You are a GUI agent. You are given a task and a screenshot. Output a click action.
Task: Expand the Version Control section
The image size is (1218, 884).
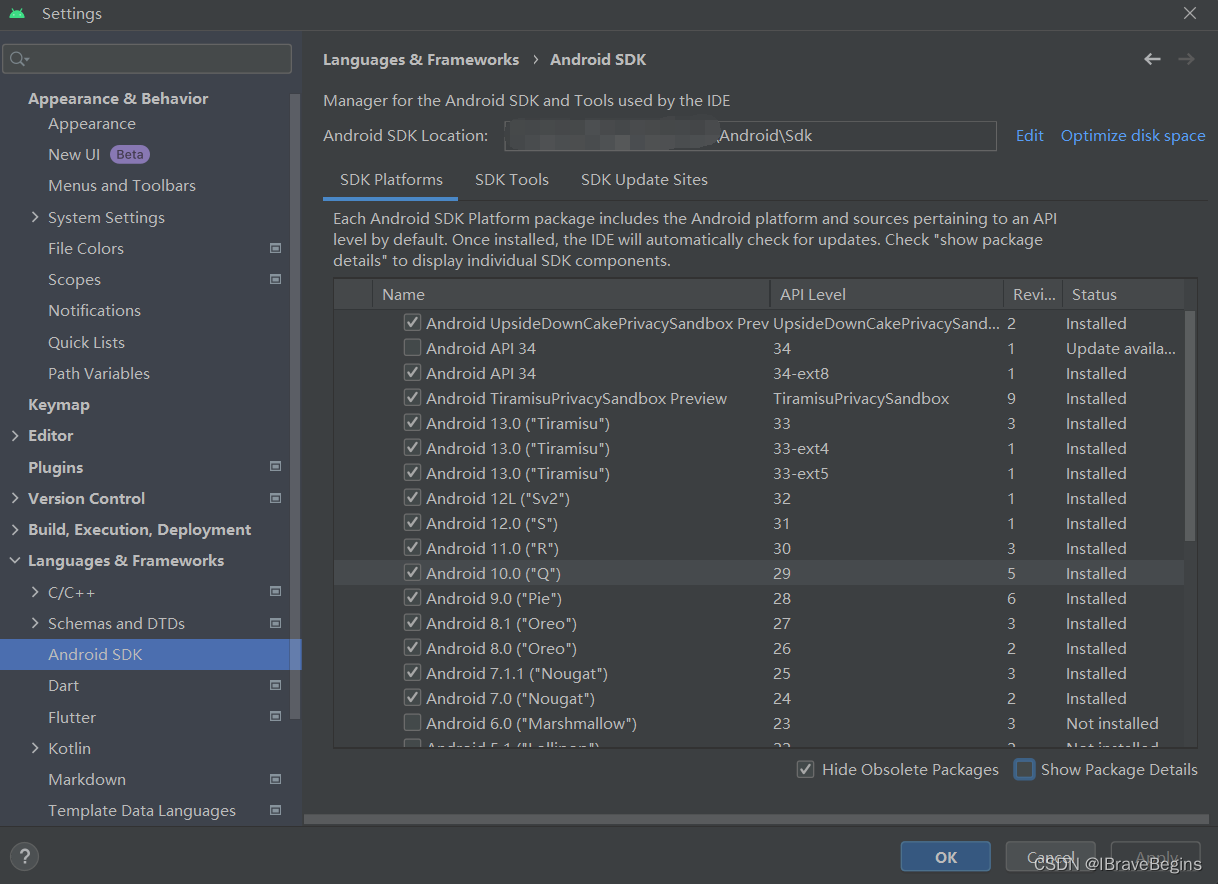pos(15,498)
